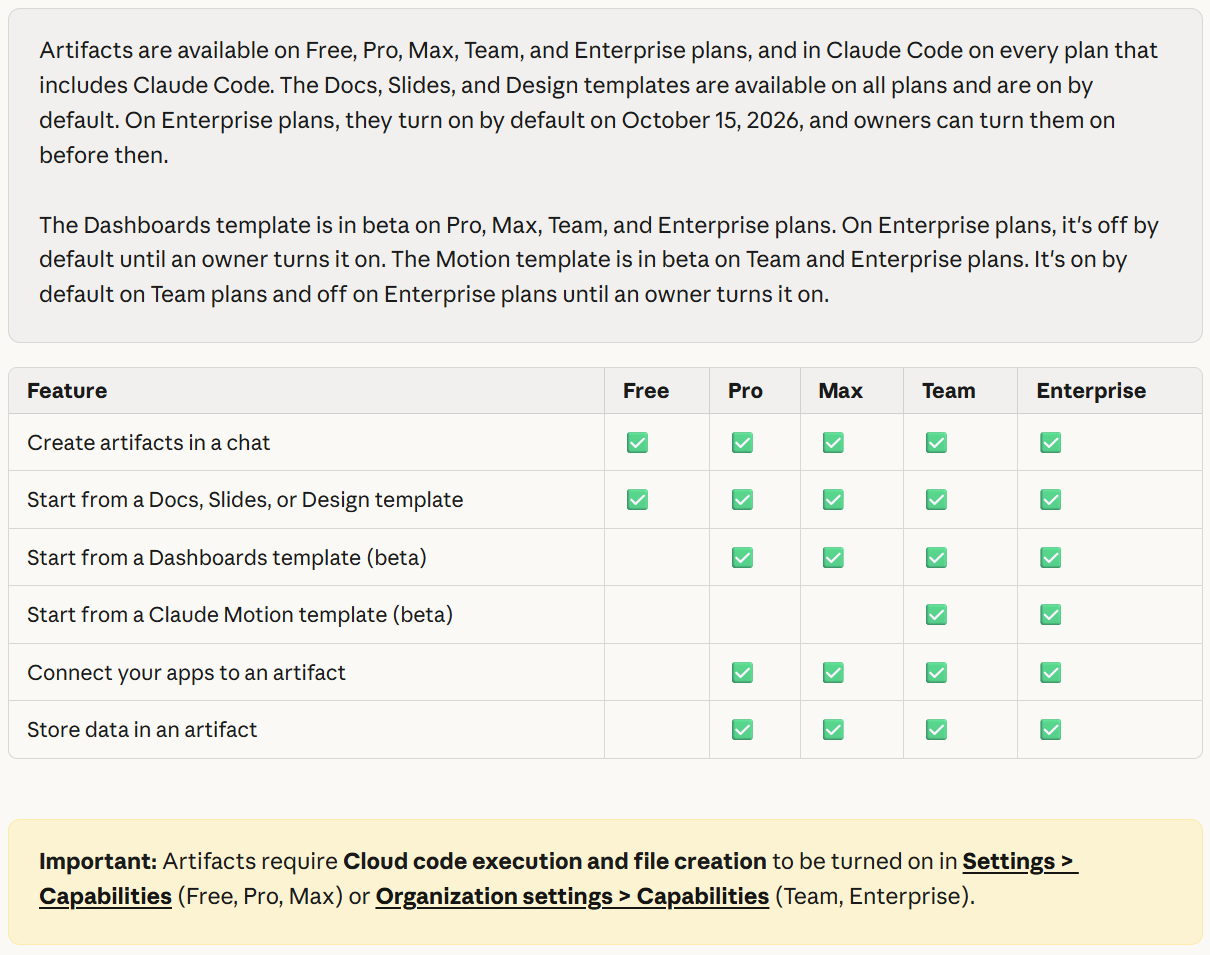Click the Pro checkmark in the Dashboards template row

coord(742,557)
